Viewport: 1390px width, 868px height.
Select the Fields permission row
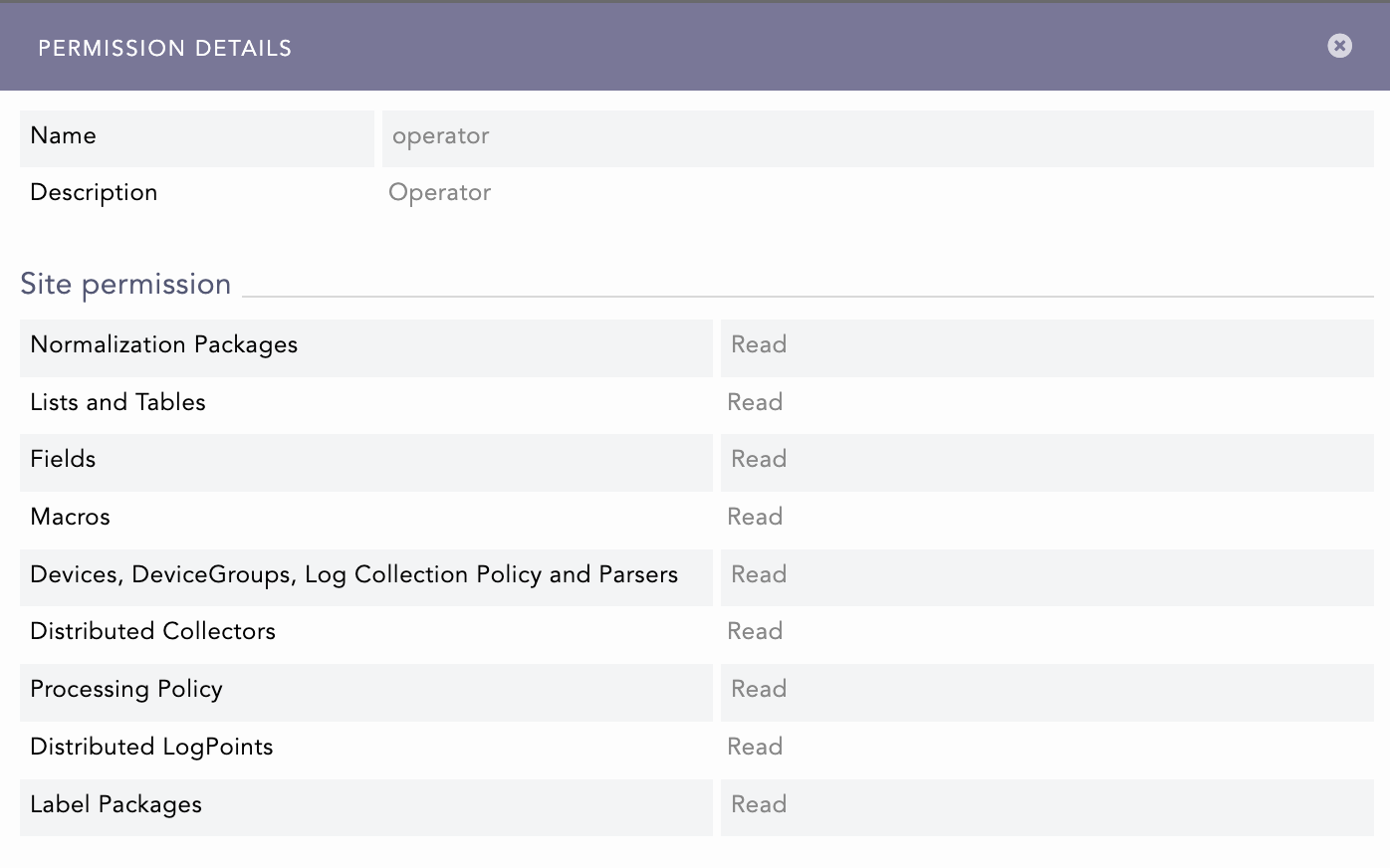coord(365,462)
